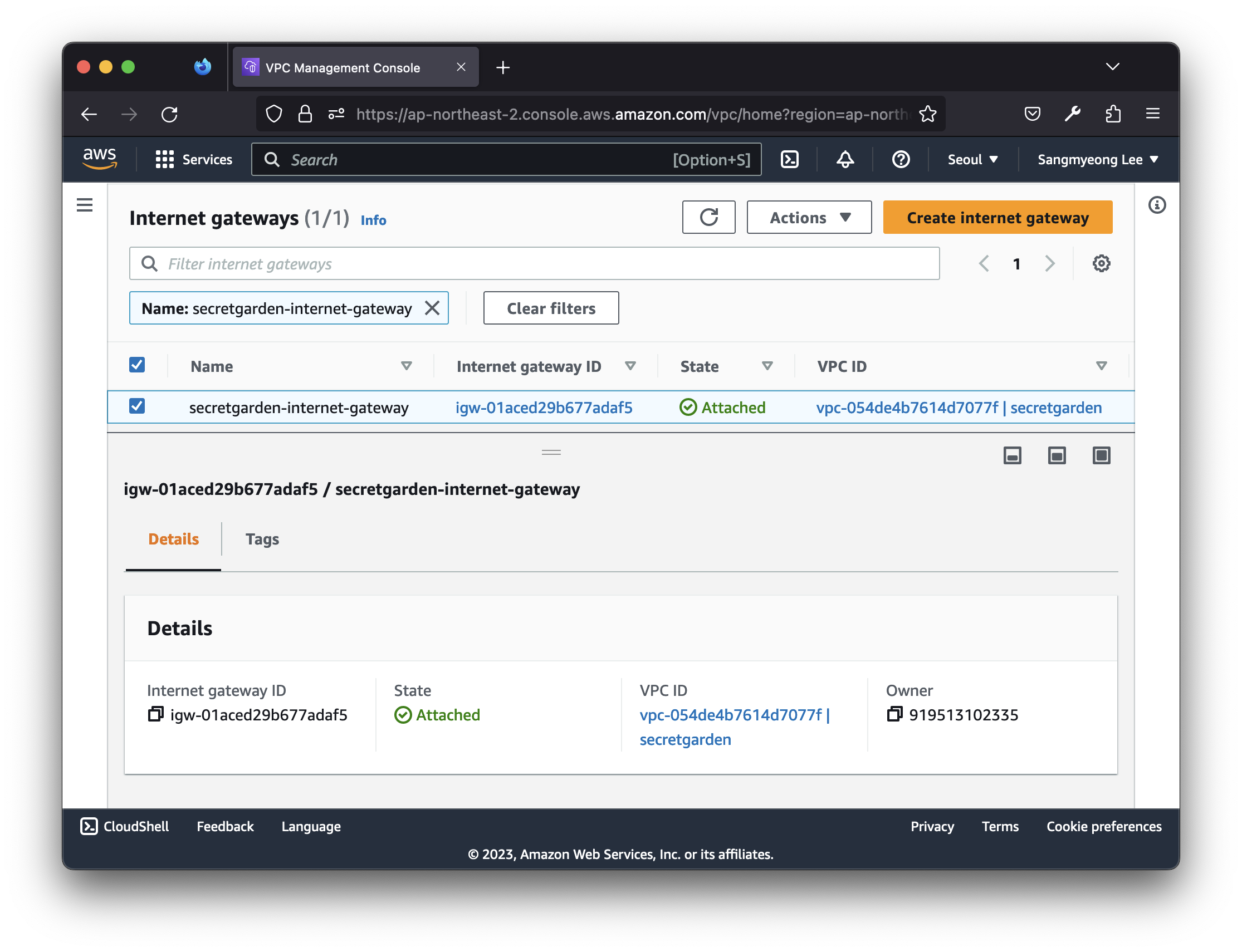Open the CloudShell icon in top navigation

coord(790,160)
